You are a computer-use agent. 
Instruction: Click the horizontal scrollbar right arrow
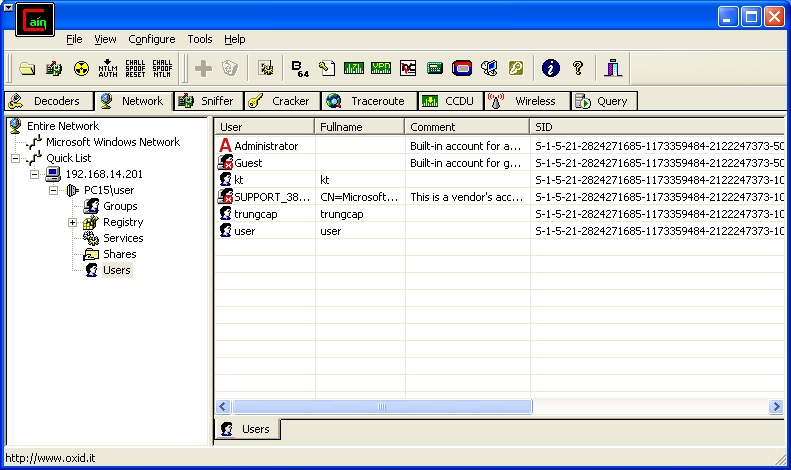point(776,406)
